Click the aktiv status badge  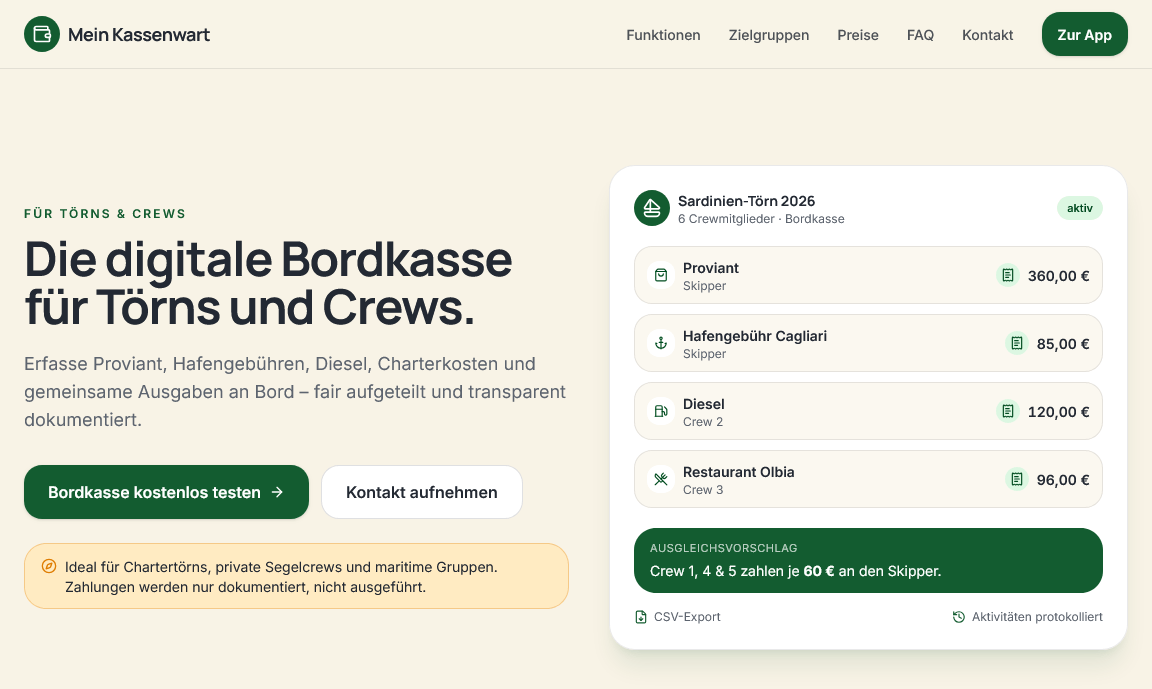1079,208
